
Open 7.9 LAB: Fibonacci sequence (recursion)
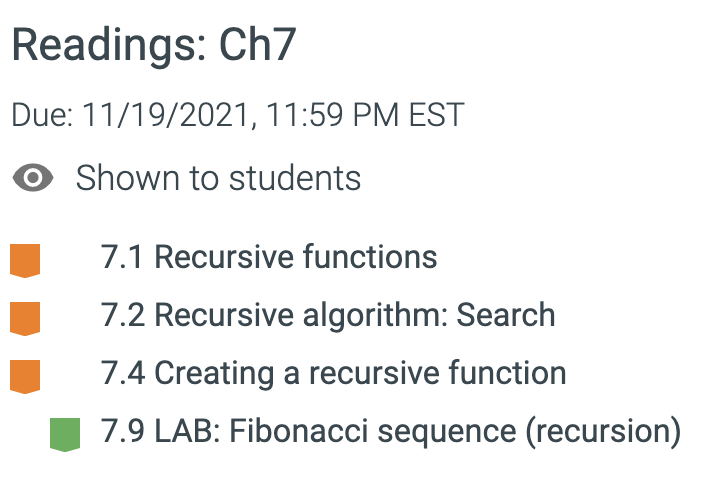[x=391, y=431]
